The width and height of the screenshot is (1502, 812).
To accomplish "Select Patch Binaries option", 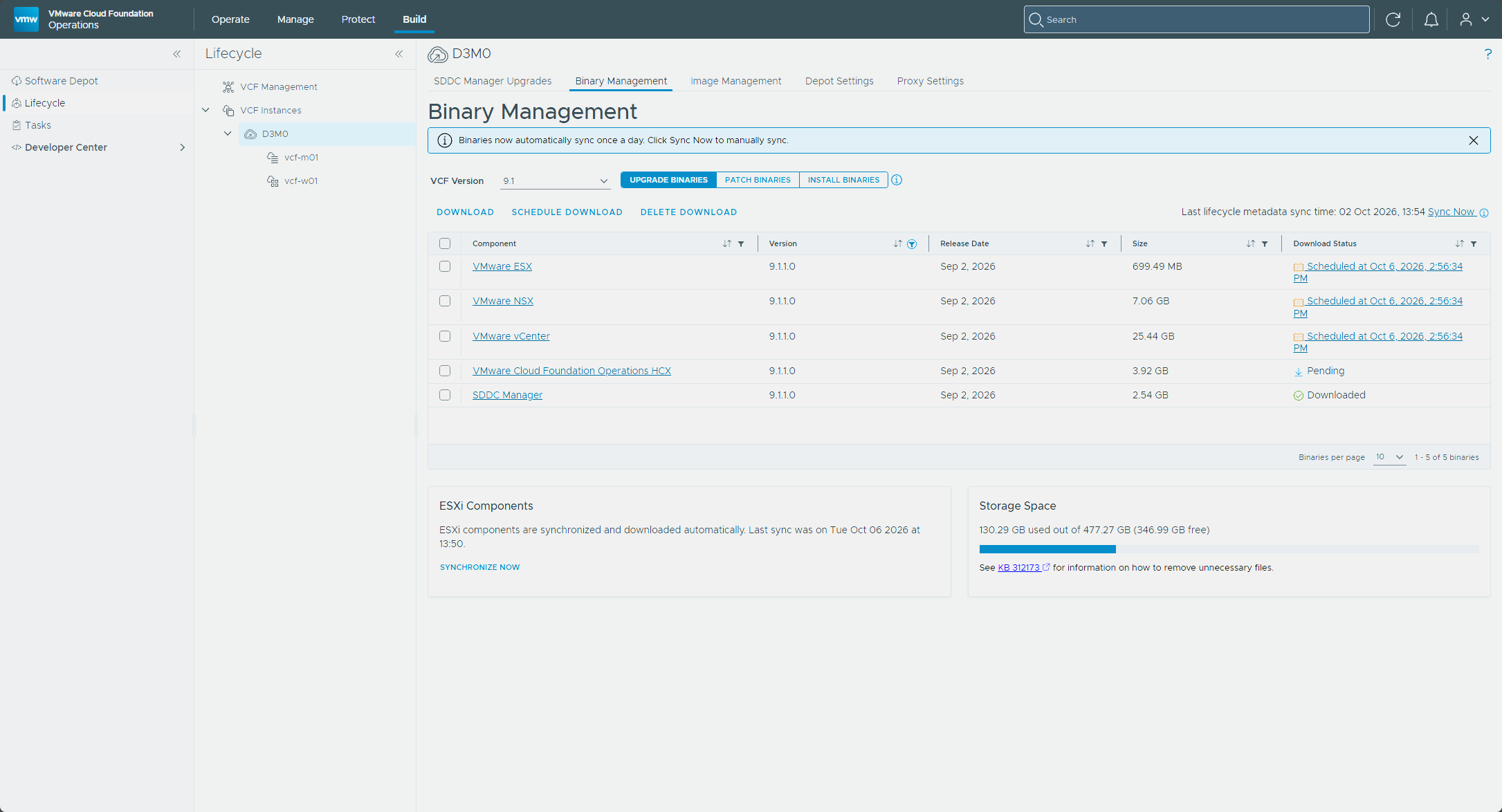I will (758, 180).
